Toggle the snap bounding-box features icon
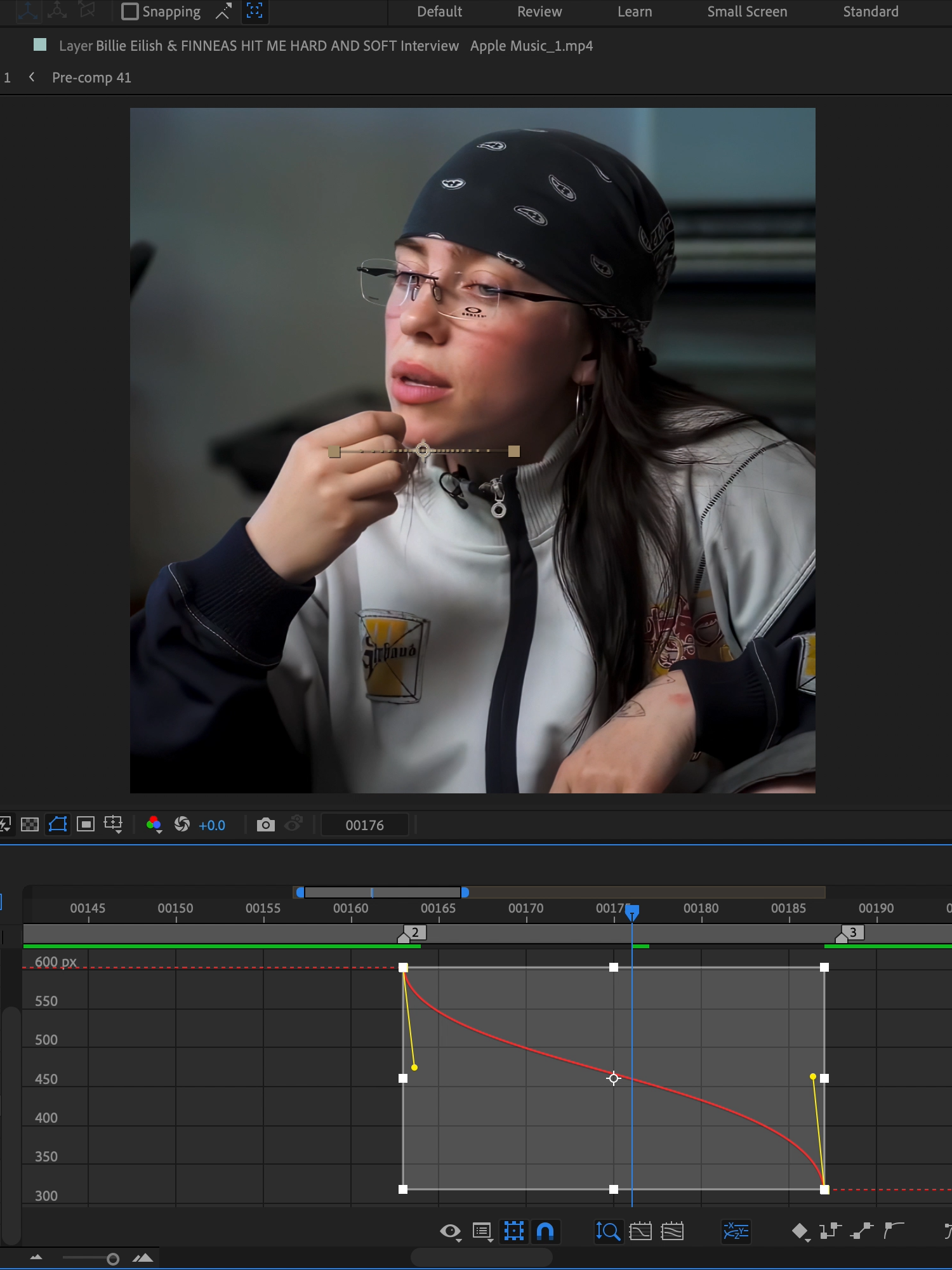 click(255, 11)
